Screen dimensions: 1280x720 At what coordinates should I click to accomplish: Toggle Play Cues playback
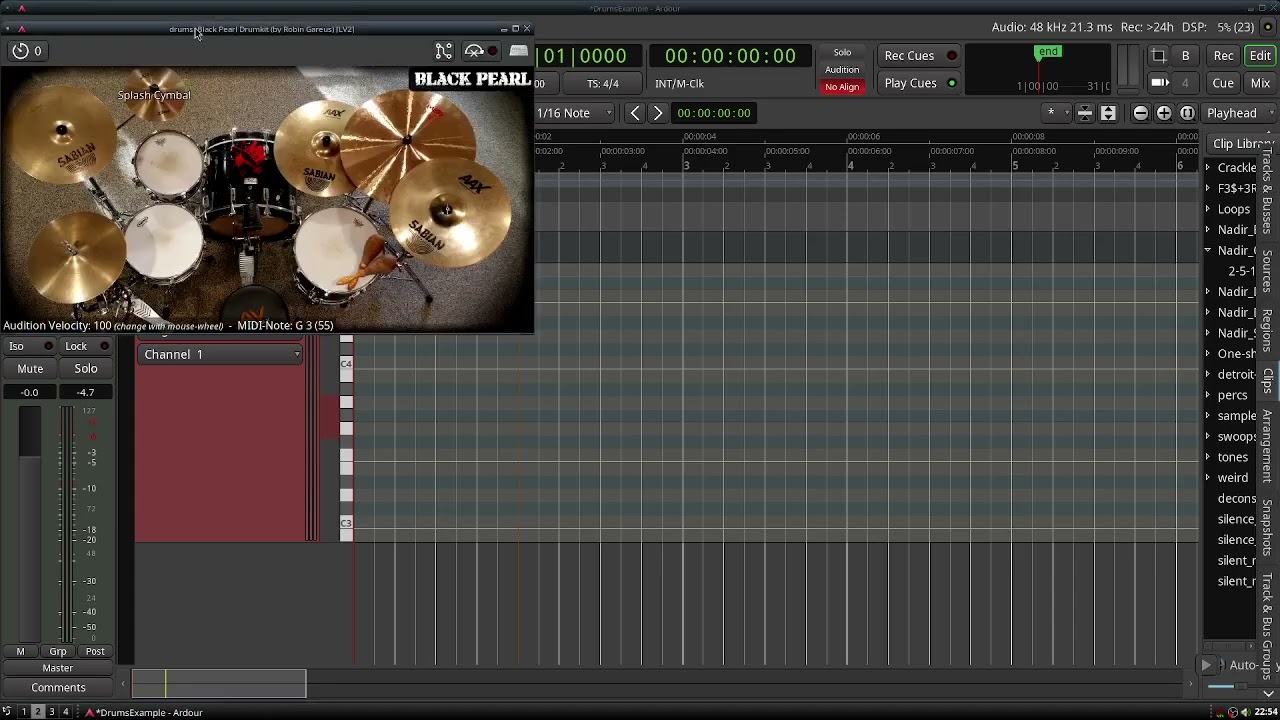920,83
